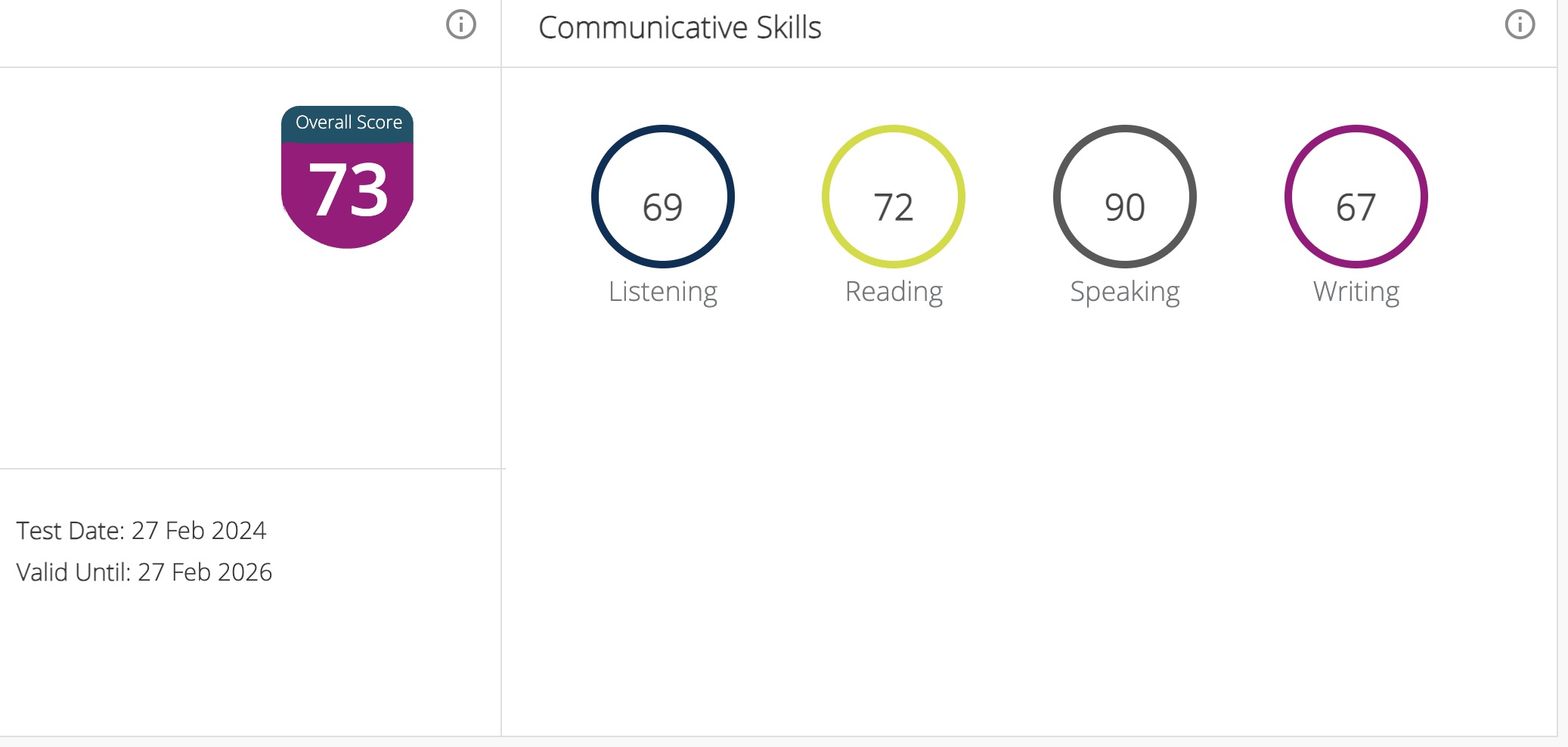This screenshot has height=747, width=1568.
Task: Click the Valid Until 27 Feb 2026 text
Action: point(144,572)
